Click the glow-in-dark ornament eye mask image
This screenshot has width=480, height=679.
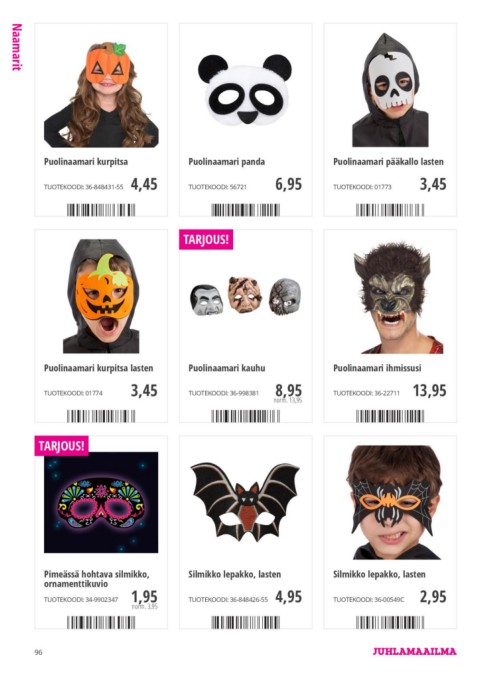(x=101, y=502)
